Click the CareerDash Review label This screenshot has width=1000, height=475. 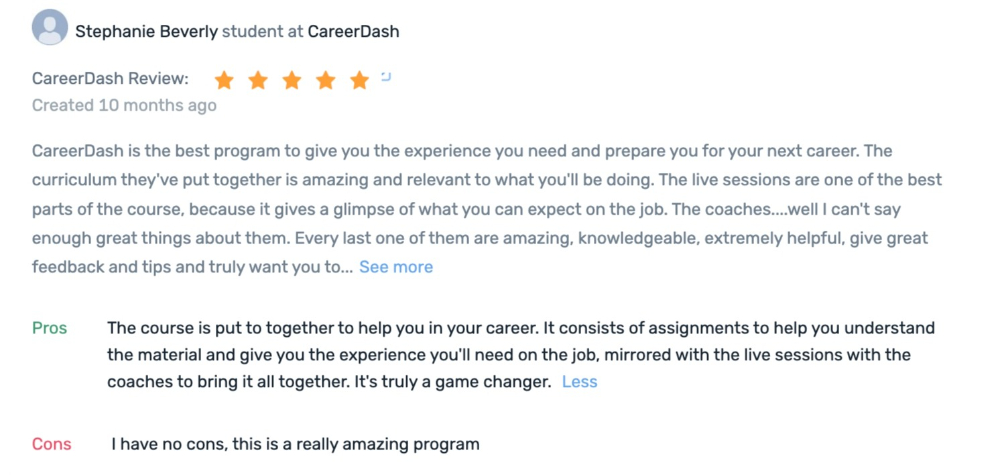pos(110,79)
